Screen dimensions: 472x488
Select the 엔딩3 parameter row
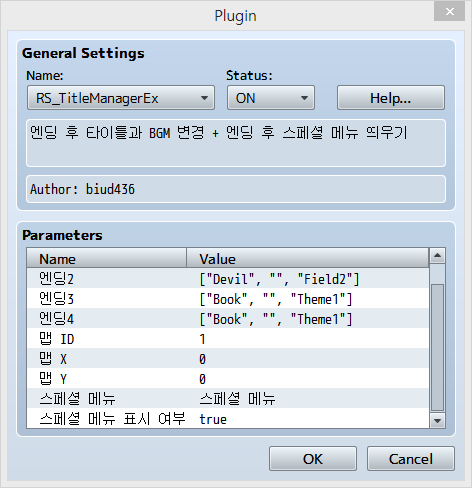tap(228, 298)
